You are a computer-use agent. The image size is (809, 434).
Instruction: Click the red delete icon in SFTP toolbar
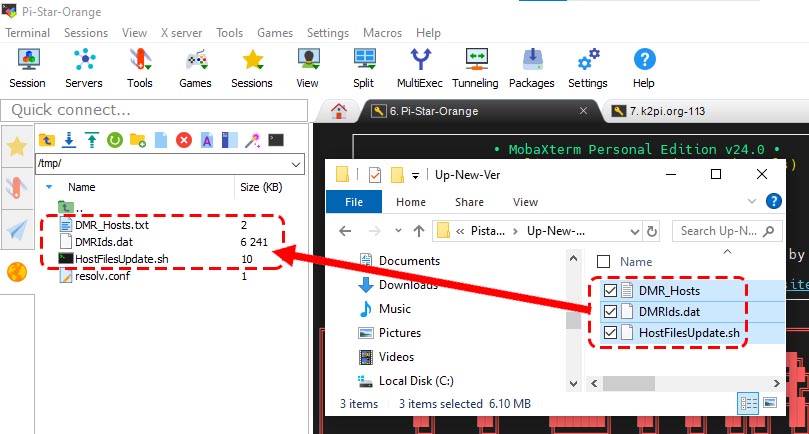pyautogui.click(x=184, y=139)
